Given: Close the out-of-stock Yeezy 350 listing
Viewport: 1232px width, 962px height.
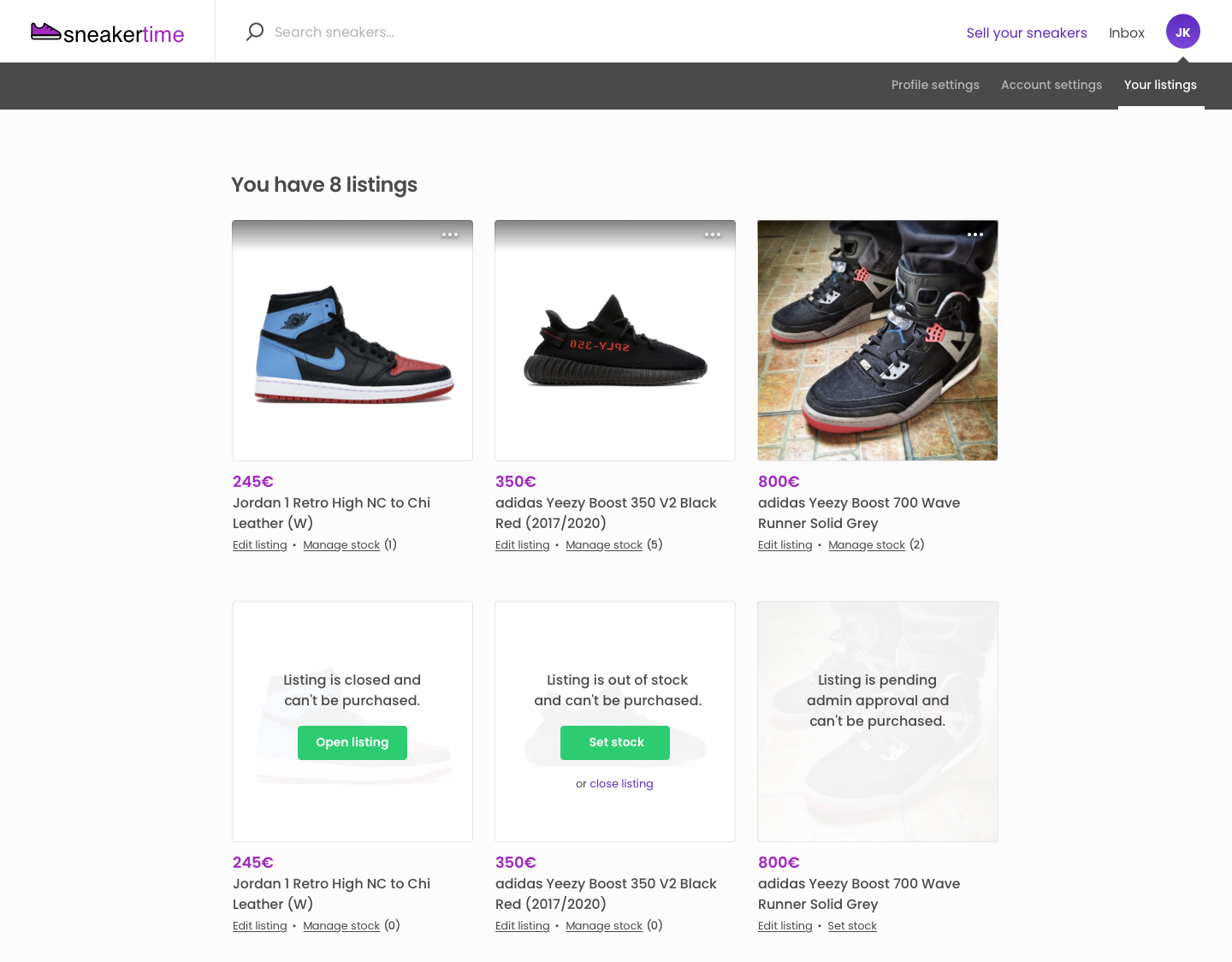Looking at the screenshot, I should 621,783.
